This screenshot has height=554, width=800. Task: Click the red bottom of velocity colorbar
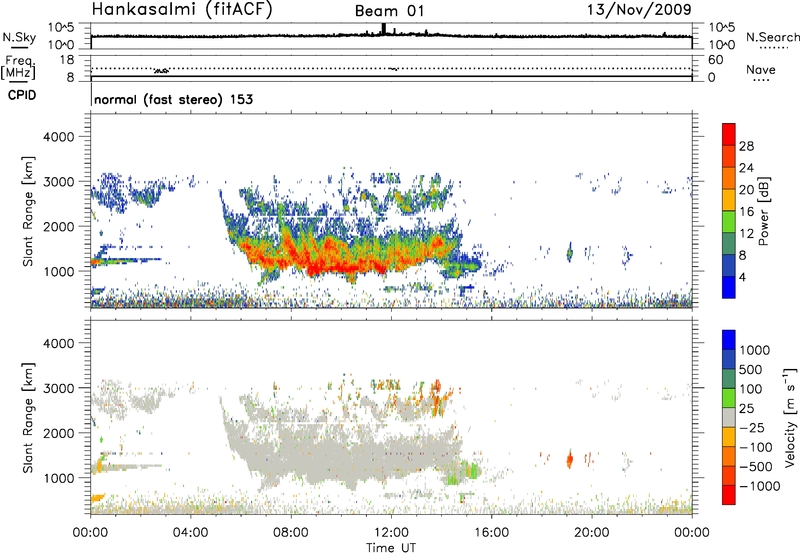tap(729, 495)
